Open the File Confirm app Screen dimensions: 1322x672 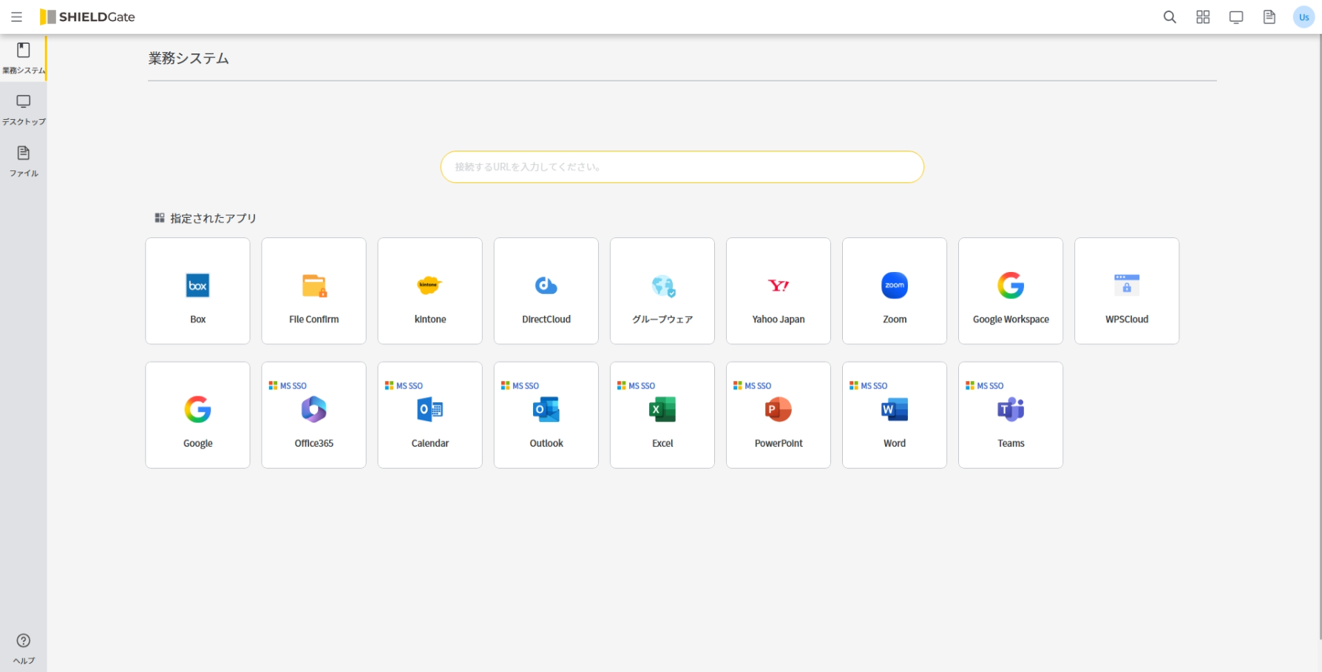click(314, 291)
